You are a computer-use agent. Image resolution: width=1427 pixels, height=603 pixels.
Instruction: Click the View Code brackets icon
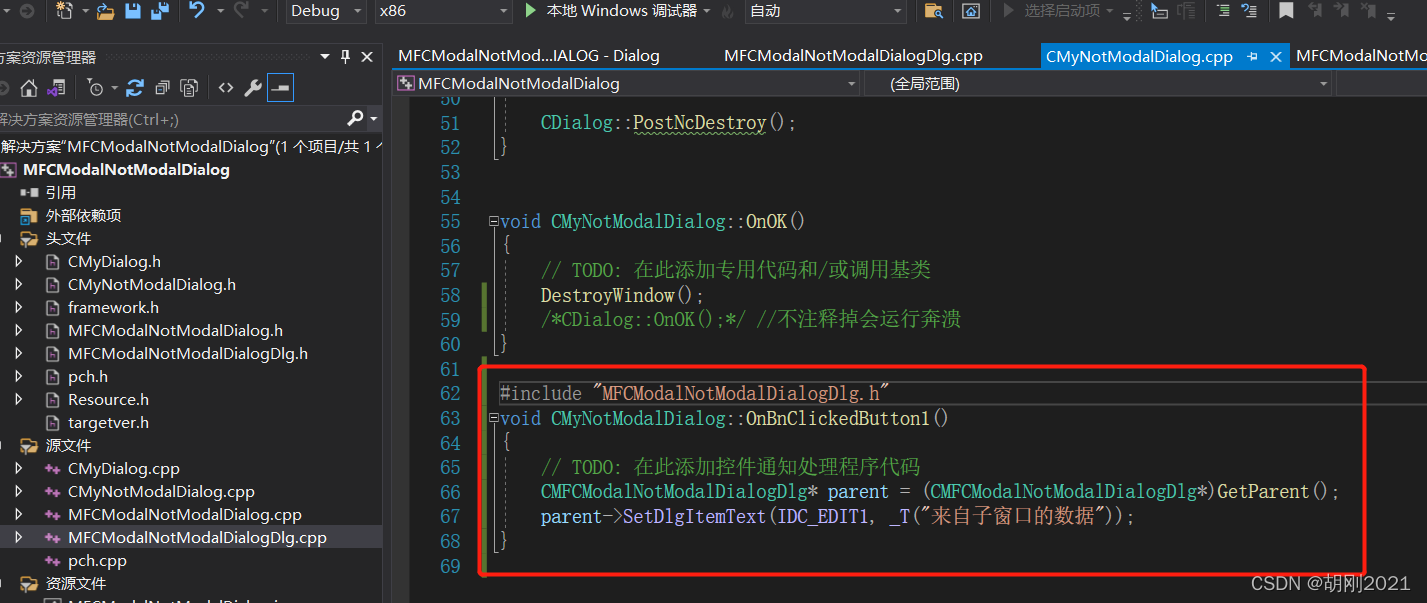[226, 88]
